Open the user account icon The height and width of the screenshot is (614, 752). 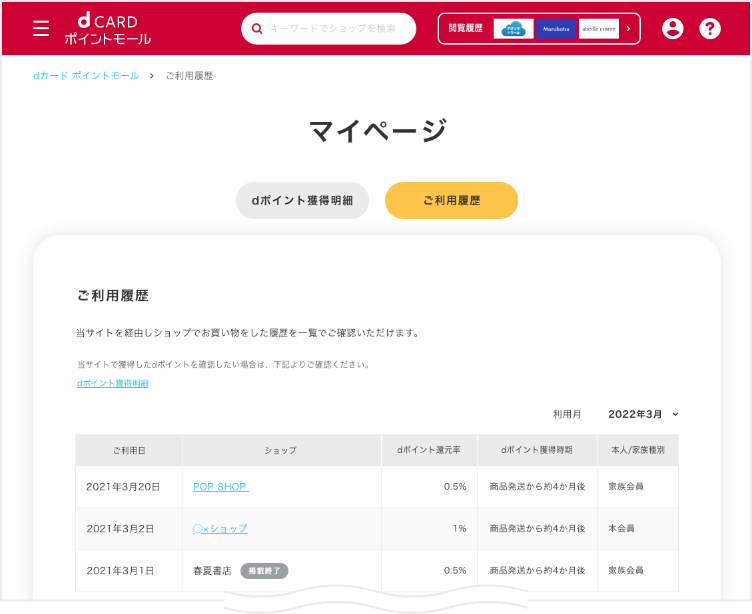pyautogui.click(x=673, y=29)
